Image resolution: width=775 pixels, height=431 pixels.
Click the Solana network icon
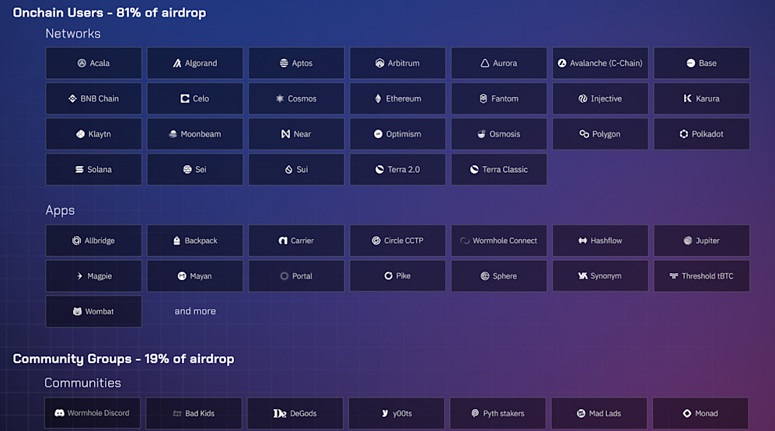tap(79, 170)
